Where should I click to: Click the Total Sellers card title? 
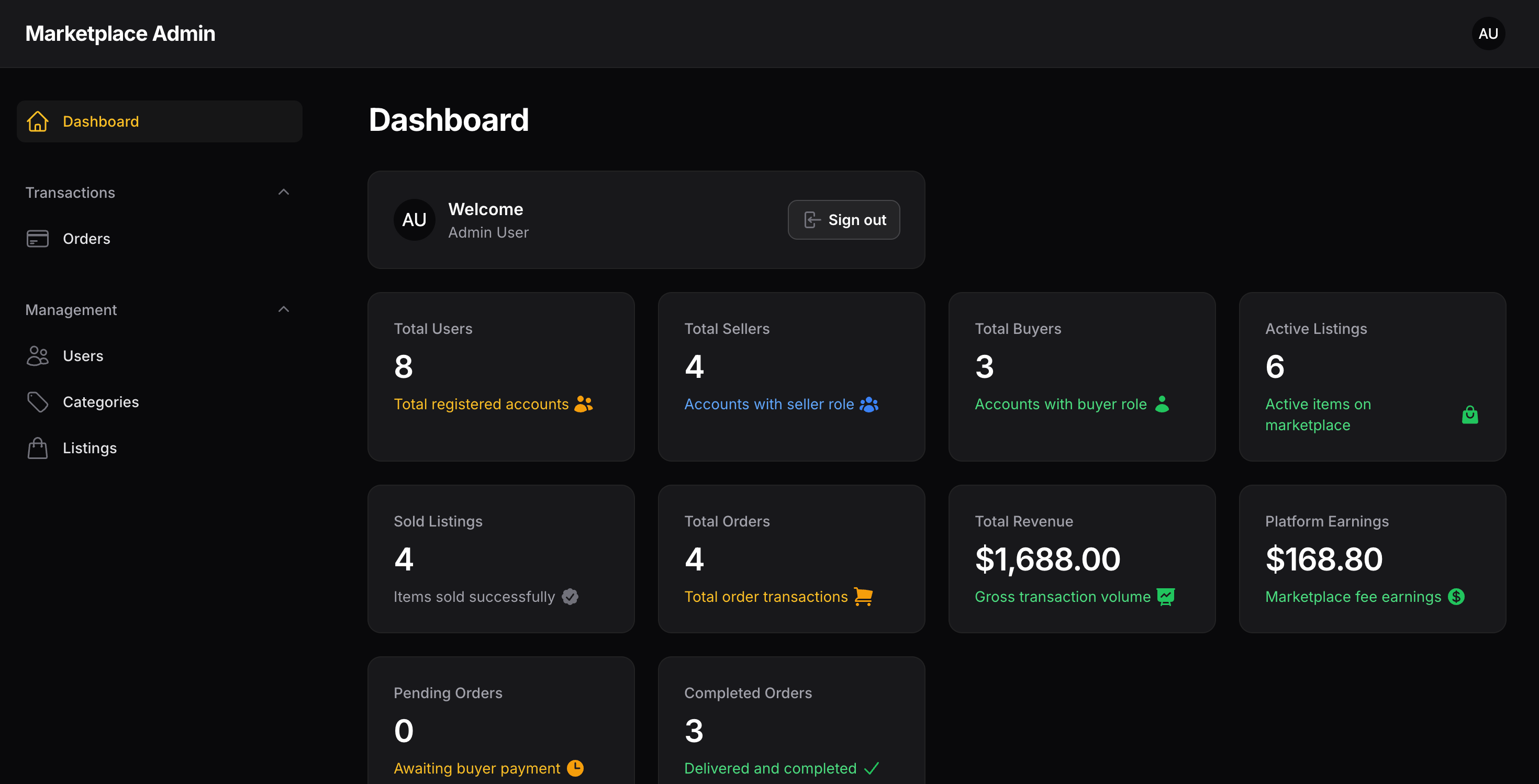pos(727,328)
